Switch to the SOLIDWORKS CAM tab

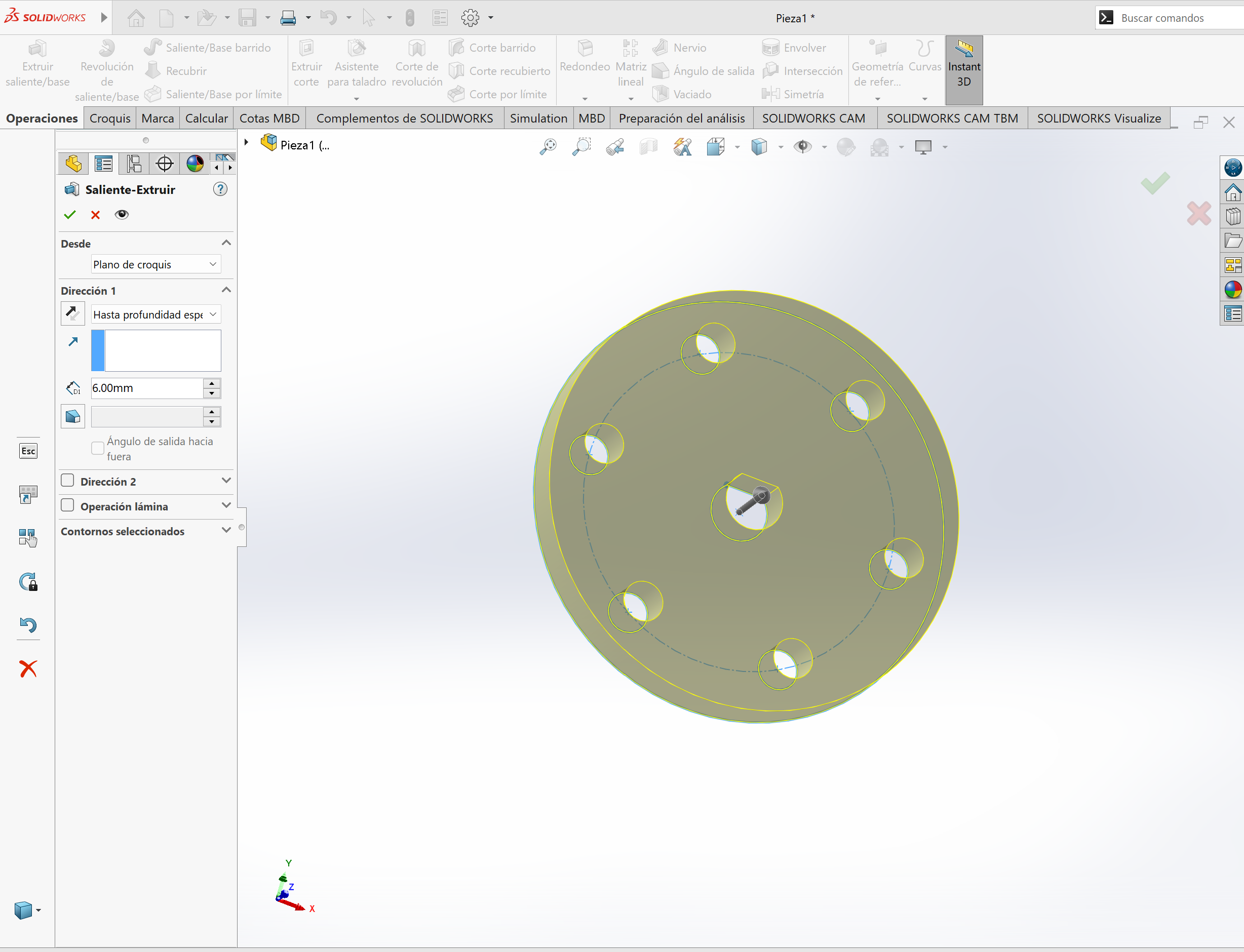813,118
